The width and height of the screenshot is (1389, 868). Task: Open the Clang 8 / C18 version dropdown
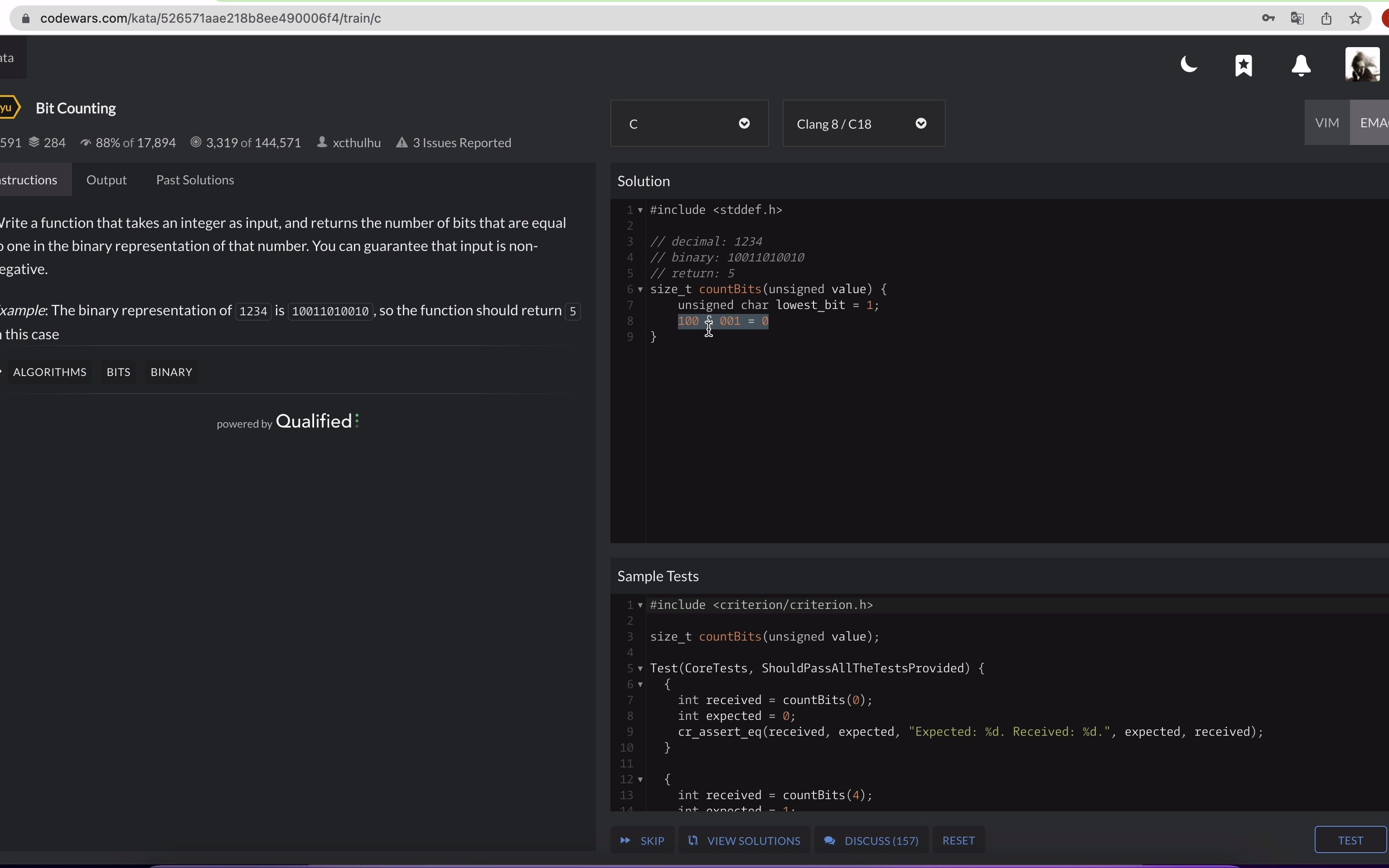(x=863, y=124)
